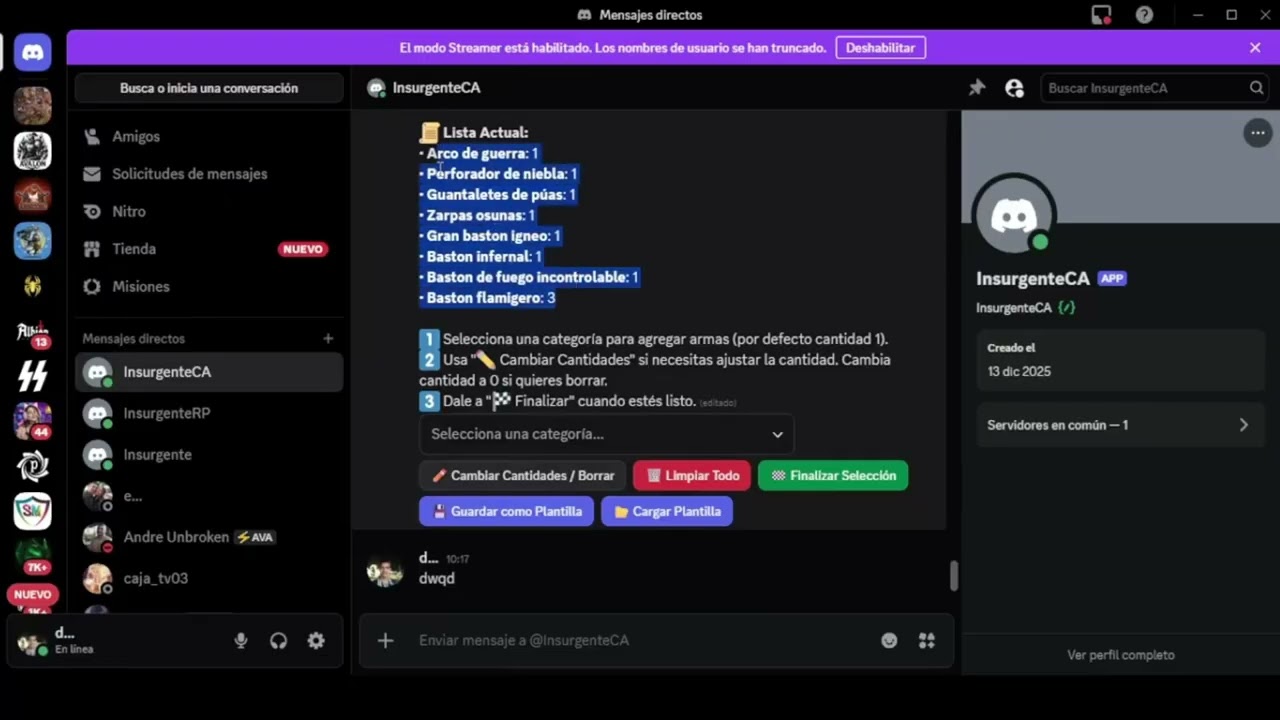The height and width of the screenshot is (720, 1280).
Task: Click InsurgenteCA name in chat header
Action: pyautogui.click(x=436, y=88)
